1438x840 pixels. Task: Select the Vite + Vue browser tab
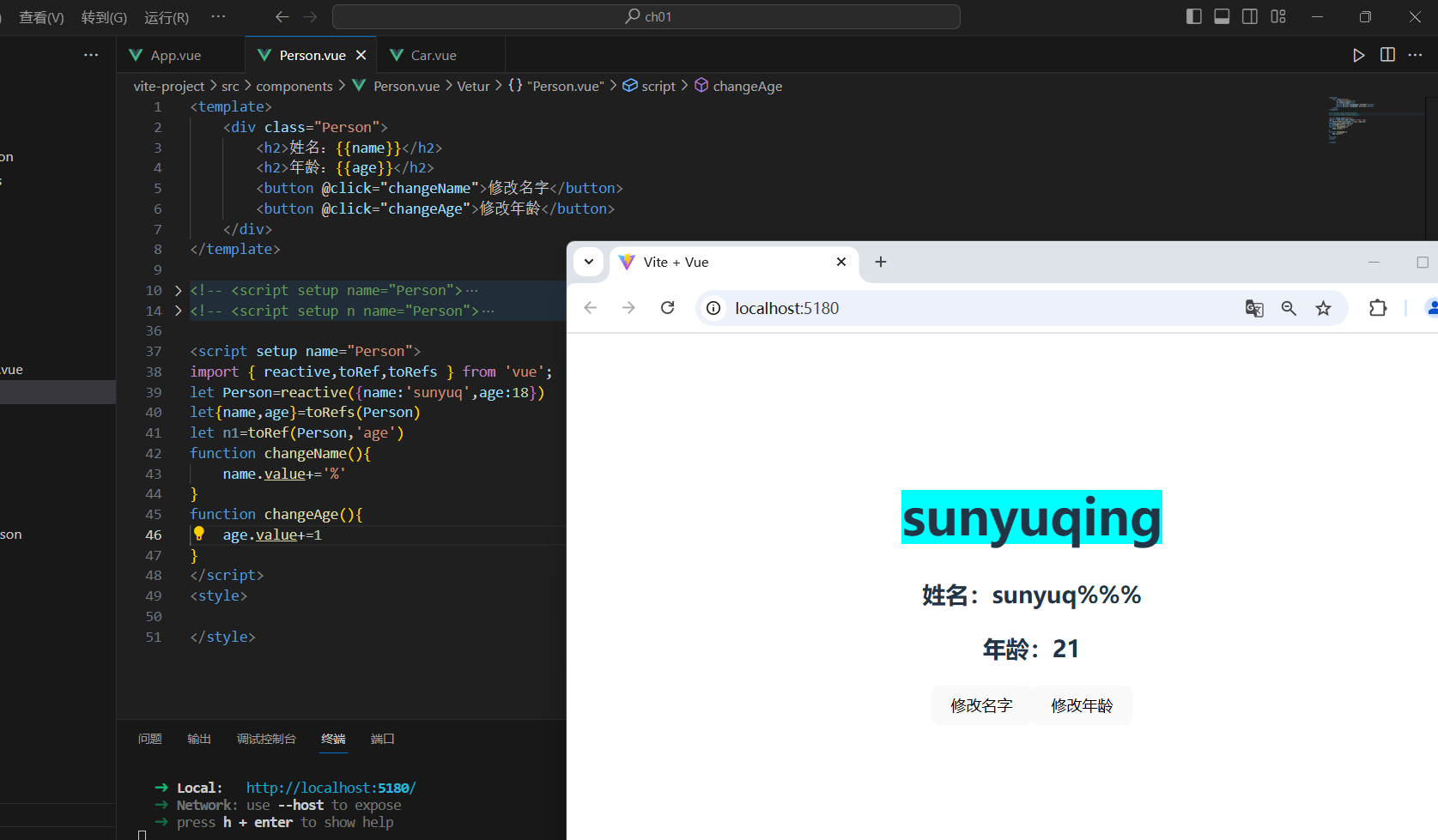(x=734, y=262)
